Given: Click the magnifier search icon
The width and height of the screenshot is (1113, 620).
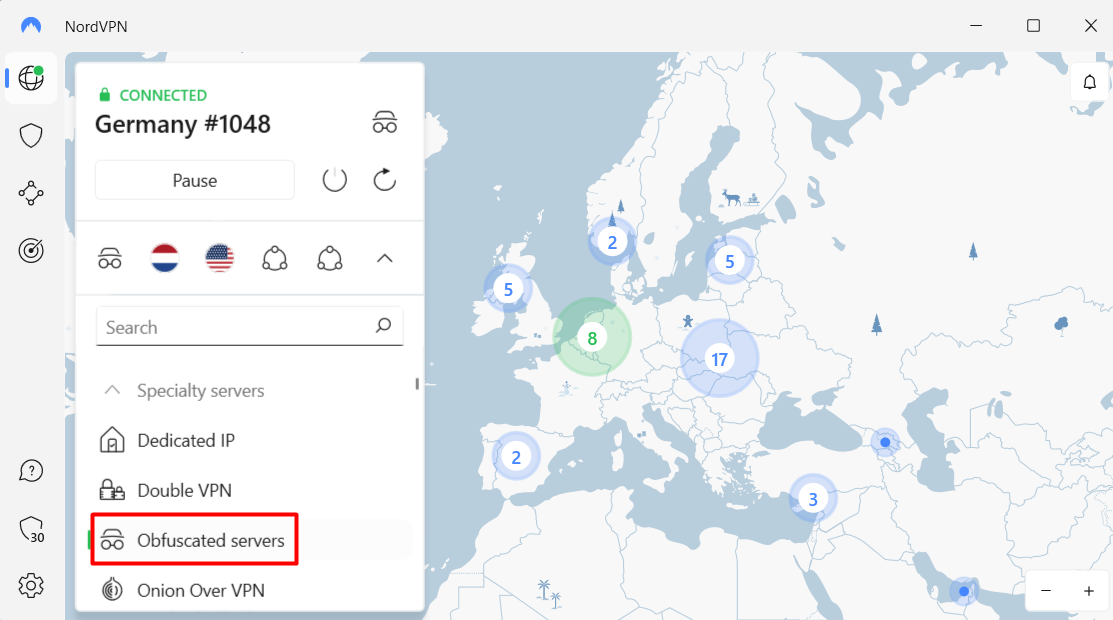Looking at the screenshot, I should coord(383,325).
